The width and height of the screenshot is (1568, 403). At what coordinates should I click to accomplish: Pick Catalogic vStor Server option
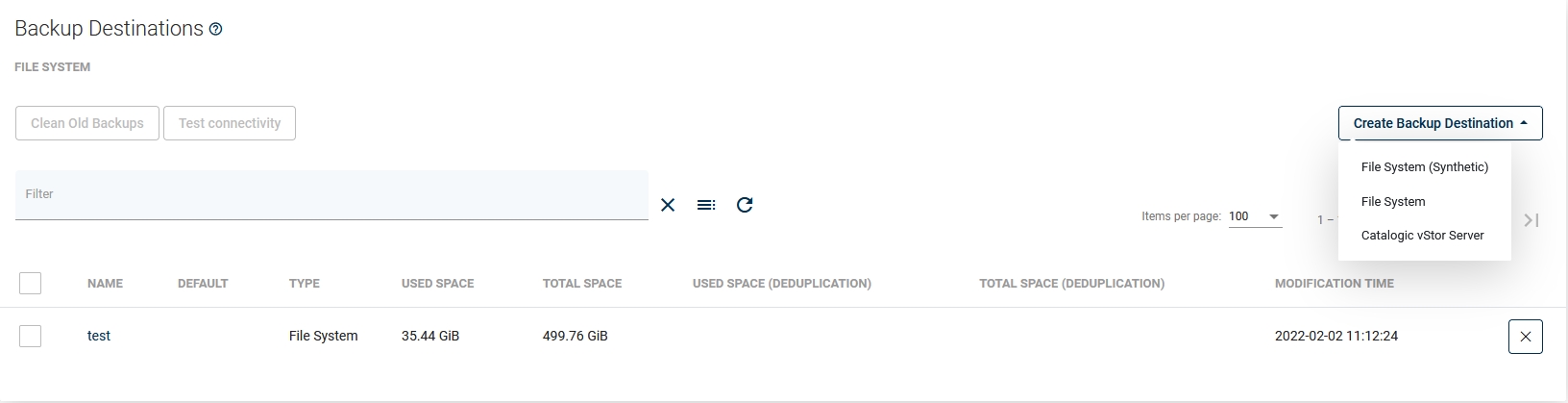[x=1422, y=236]
